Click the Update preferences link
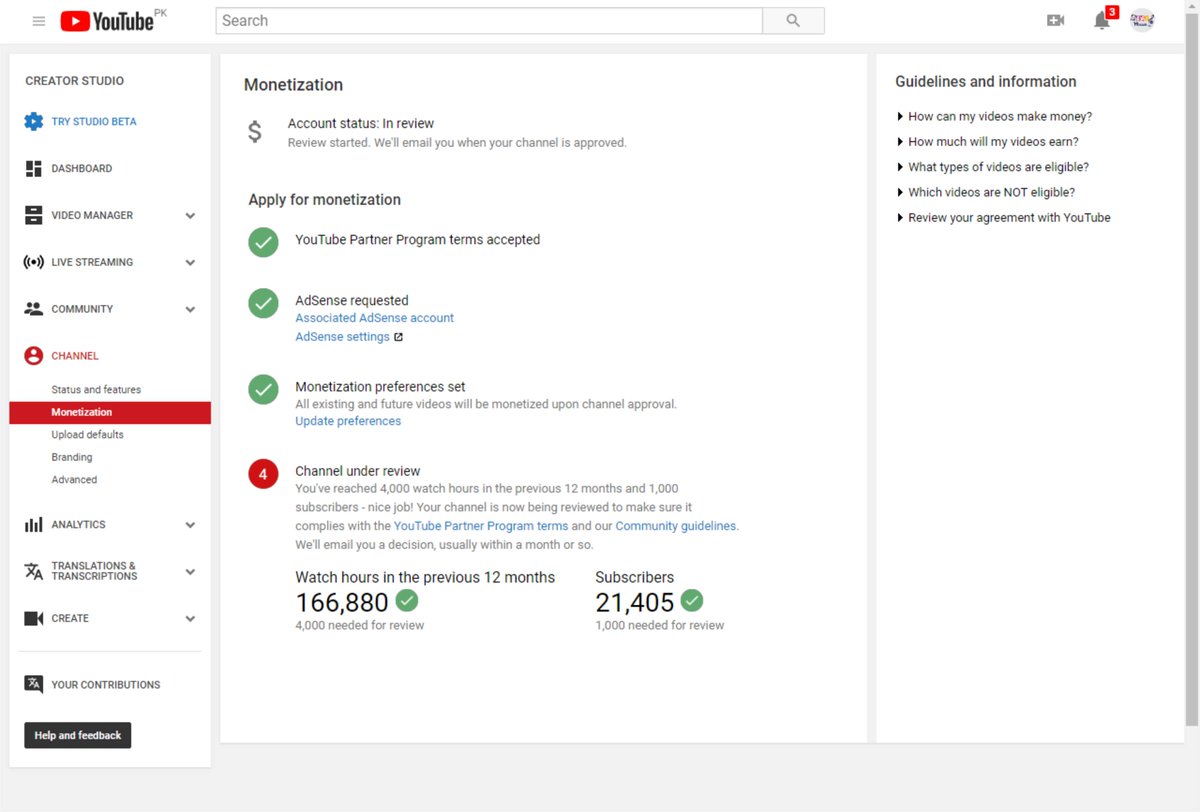This screenshot has width=1200, height=812. [x=348, y=421]
